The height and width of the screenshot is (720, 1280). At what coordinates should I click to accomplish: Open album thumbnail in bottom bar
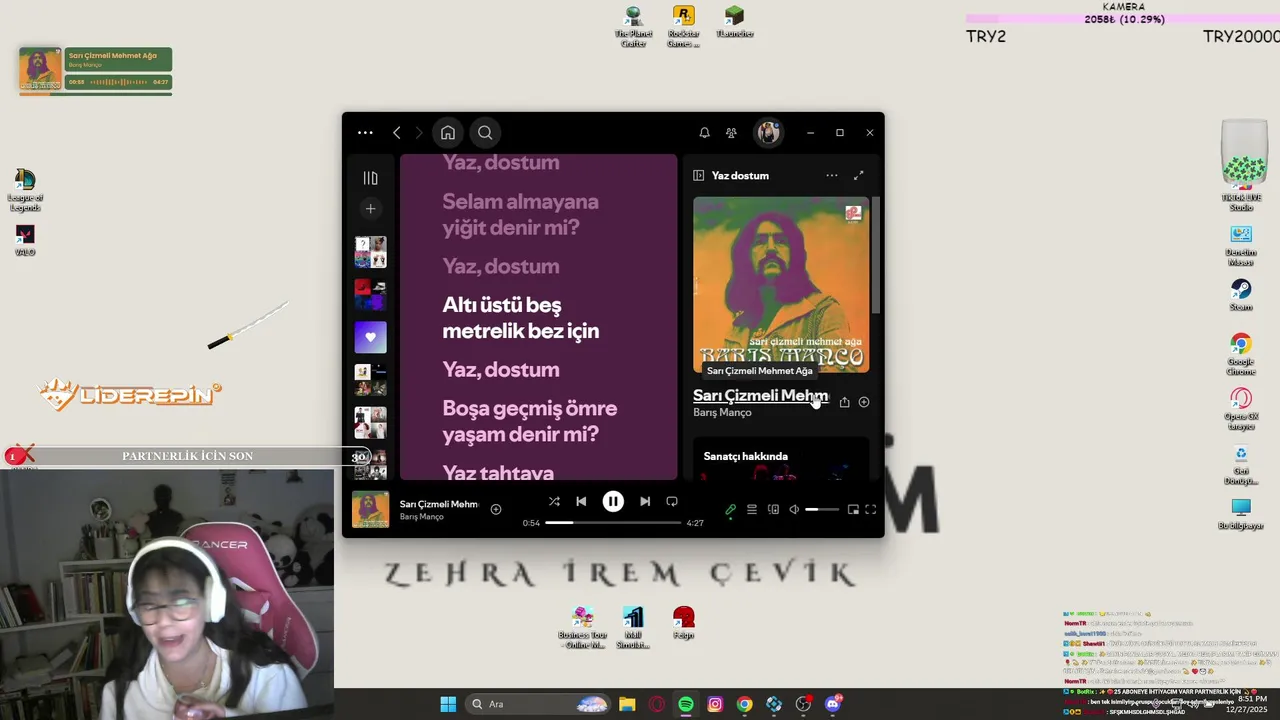coord(370,509)
